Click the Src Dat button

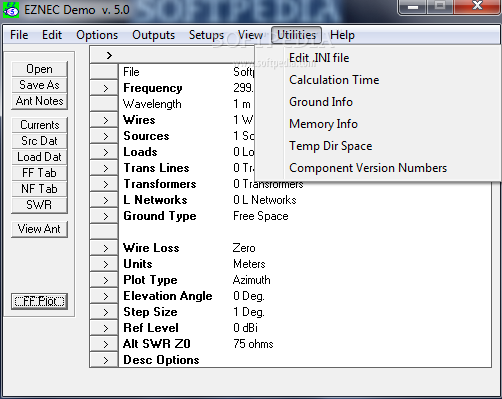pyautogui.click(x=39, y=141)
